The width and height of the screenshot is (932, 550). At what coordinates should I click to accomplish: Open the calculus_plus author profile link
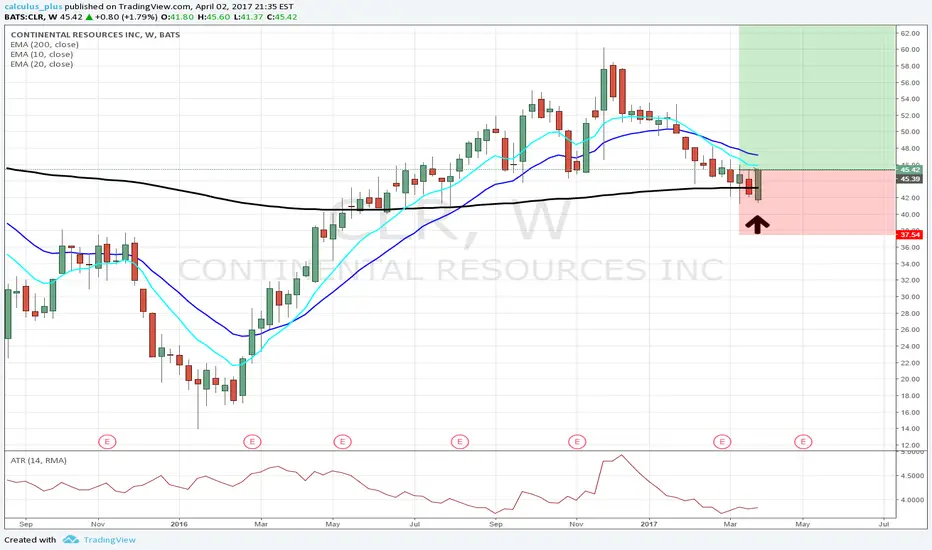pyautogui.click(x=33, y=7)
